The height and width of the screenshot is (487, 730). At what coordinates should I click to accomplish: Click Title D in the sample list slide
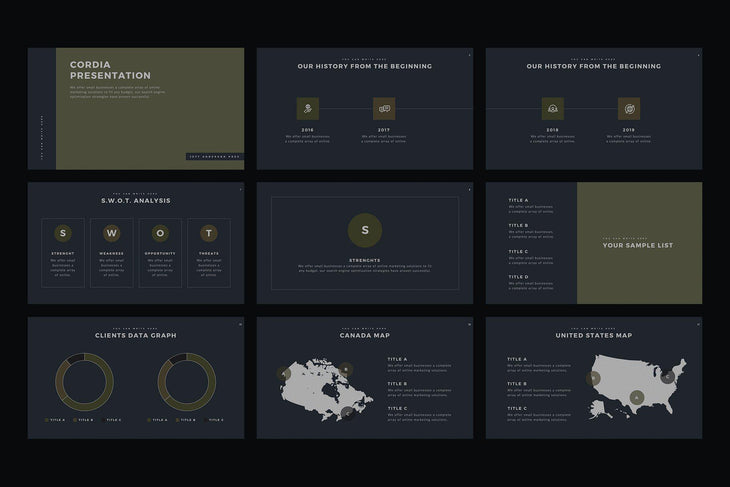519,277
